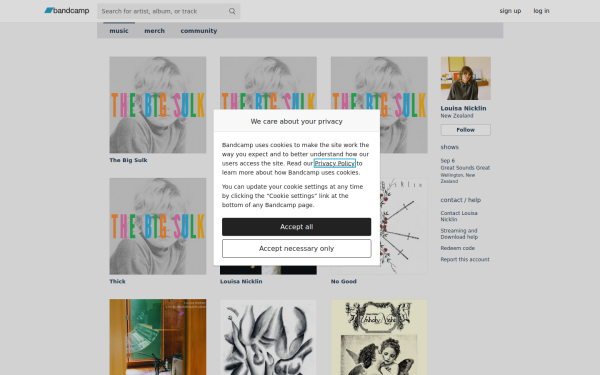Image resolution: width=600 pixels, height=375 pixels.
Task: Open the Privacy Policy link
Action: [x=334, y=163]
